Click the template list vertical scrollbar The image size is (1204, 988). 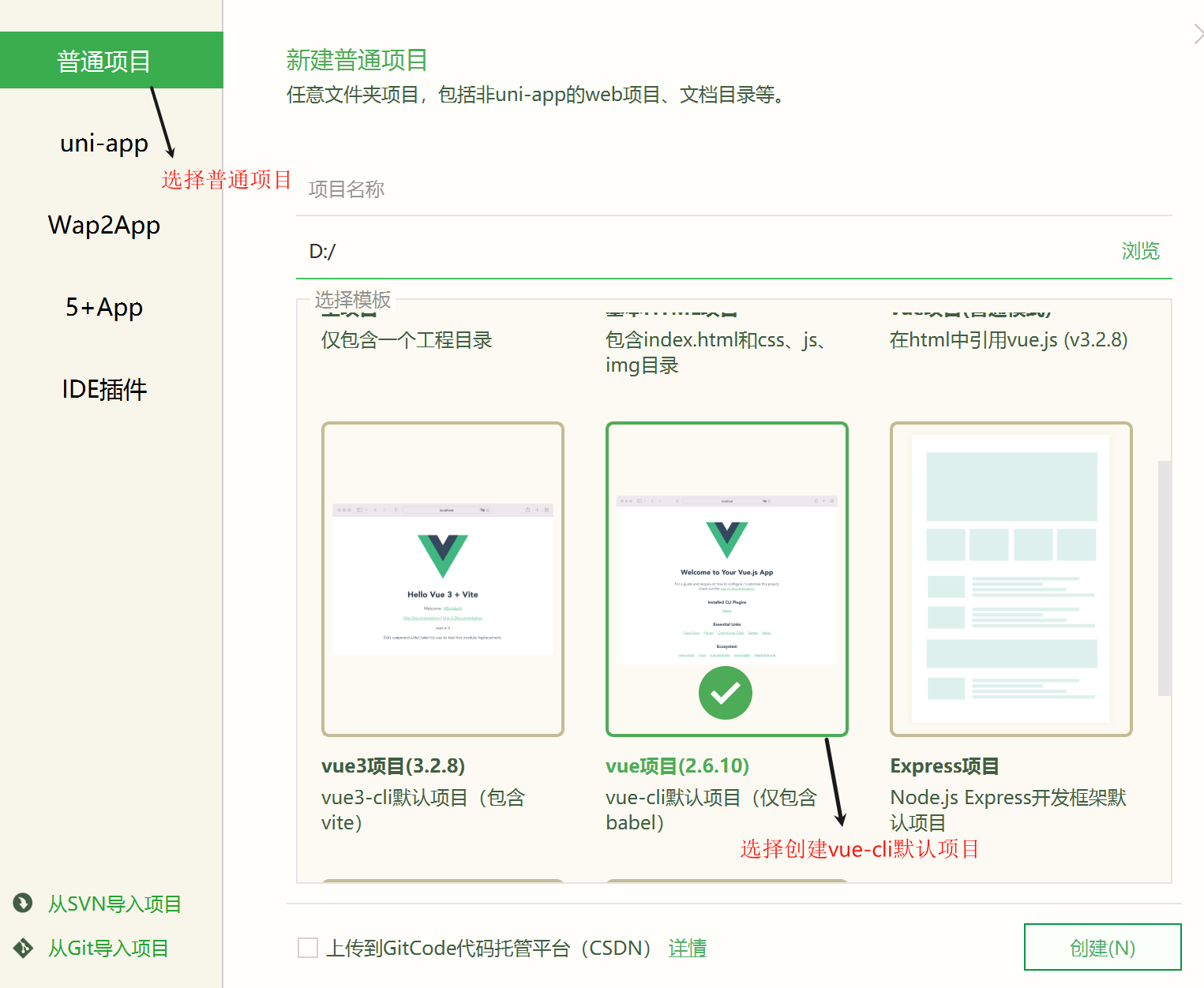1165,578
